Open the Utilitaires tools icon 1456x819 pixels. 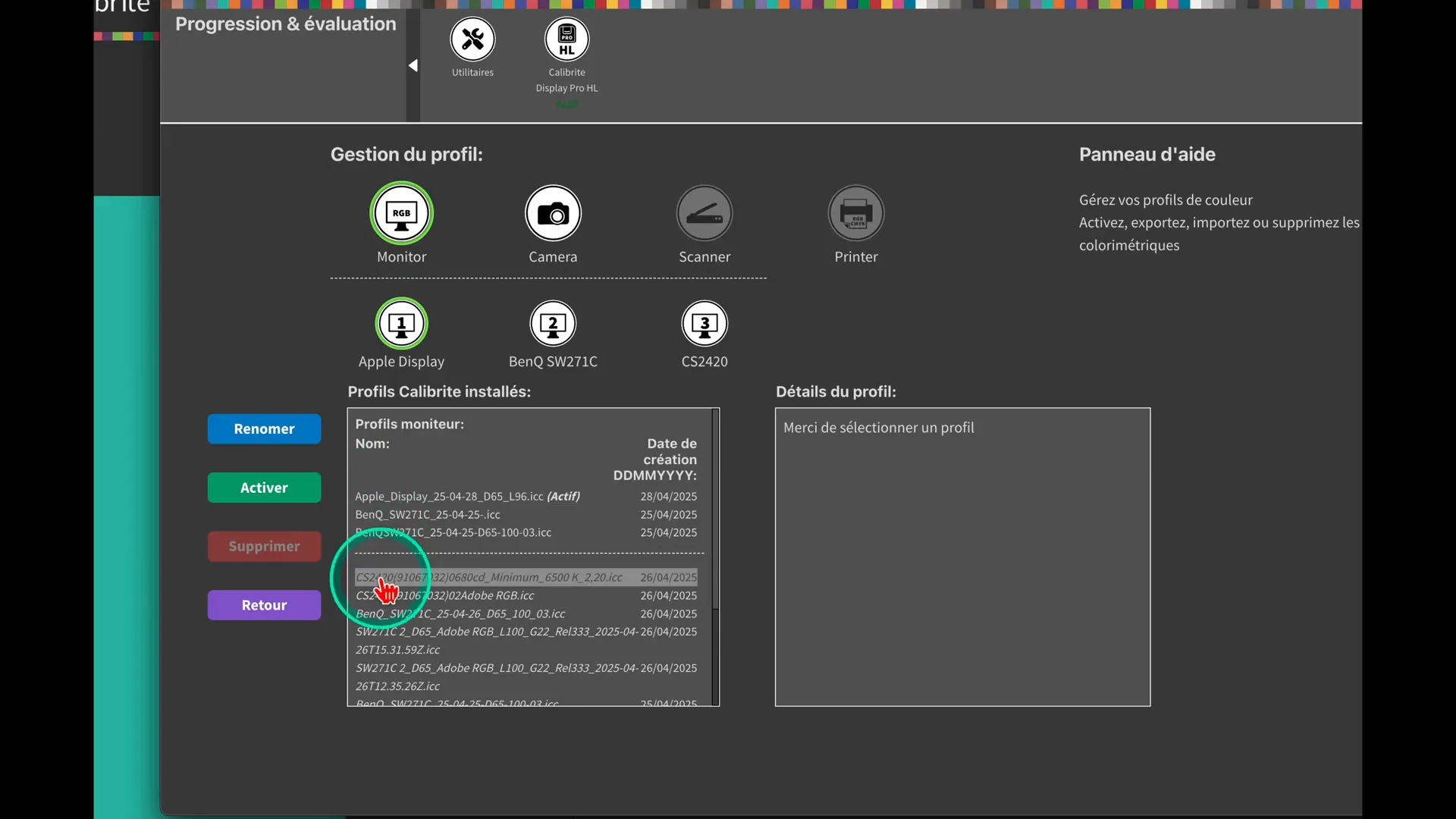(x=472, y=39)
